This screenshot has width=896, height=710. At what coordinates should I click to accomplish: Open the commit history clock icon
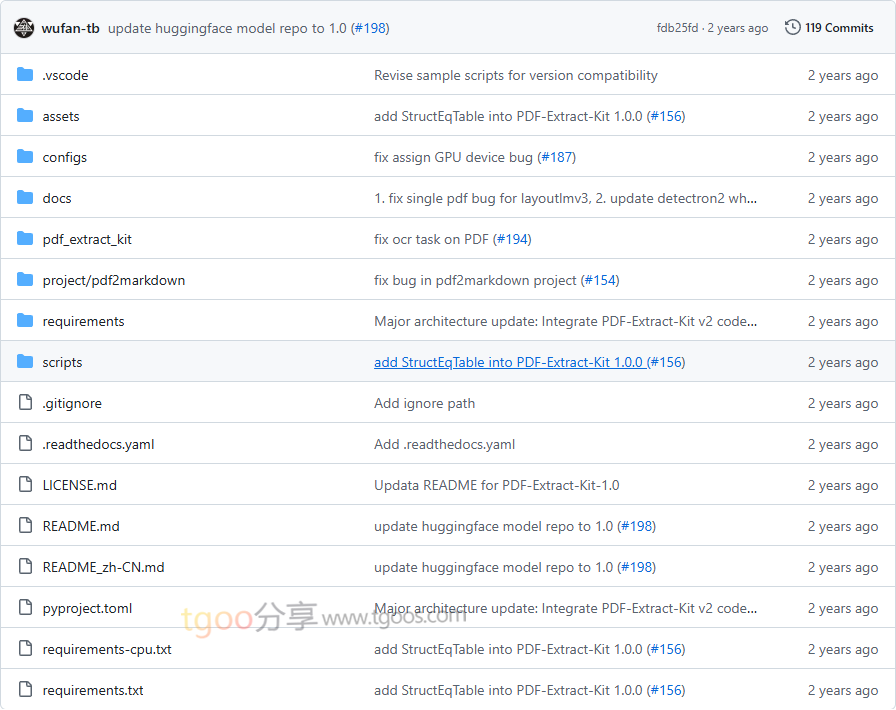coord(793,28)
